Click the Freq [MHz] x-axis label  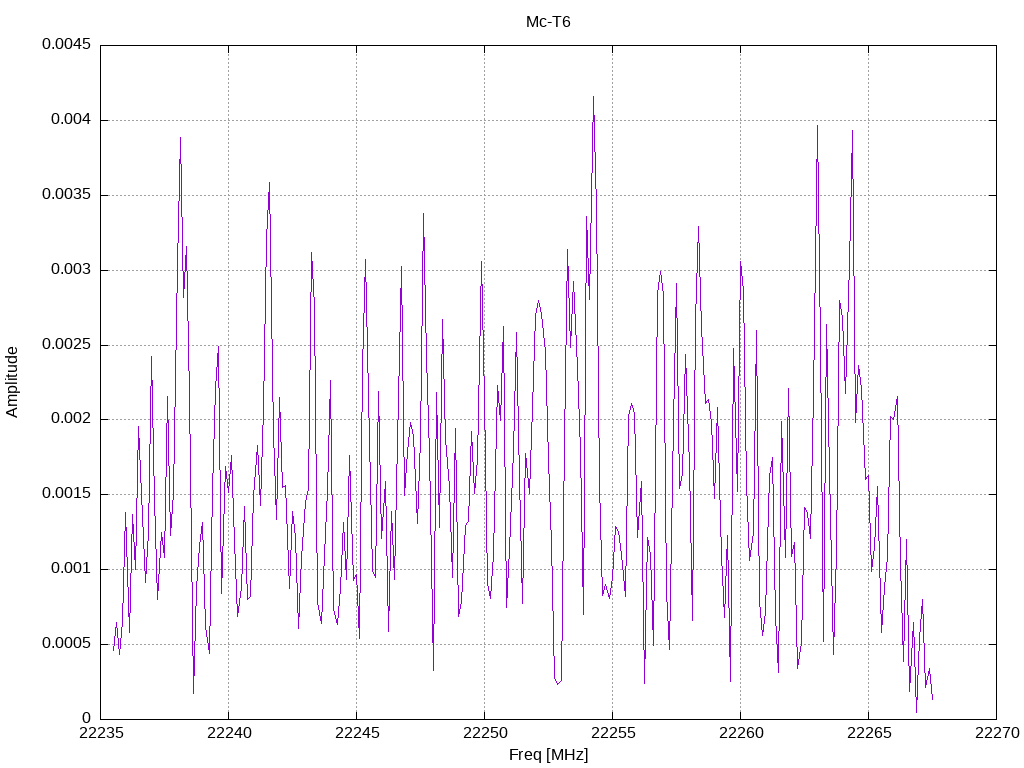point(548,755)
